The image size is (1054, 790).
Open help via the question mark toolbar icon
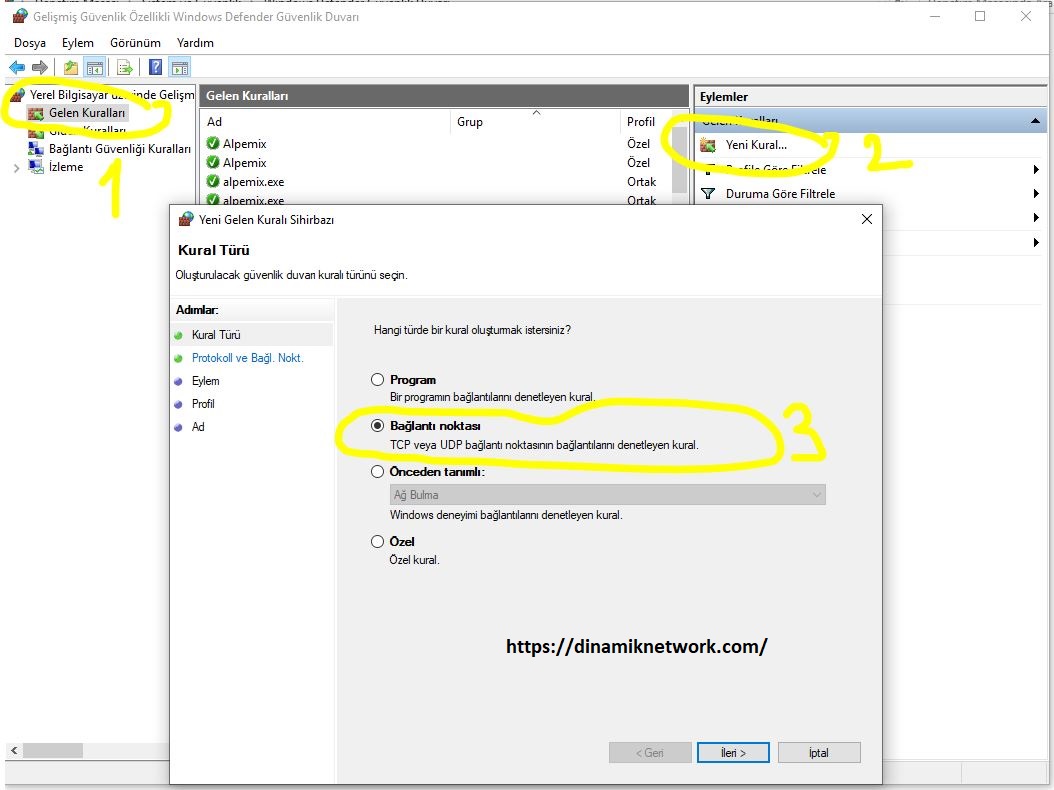pos(155,67)
